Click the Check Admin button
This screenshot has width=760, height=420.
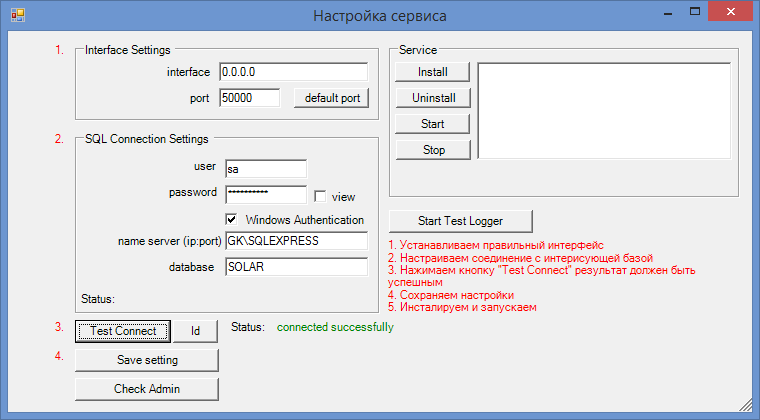146,388
